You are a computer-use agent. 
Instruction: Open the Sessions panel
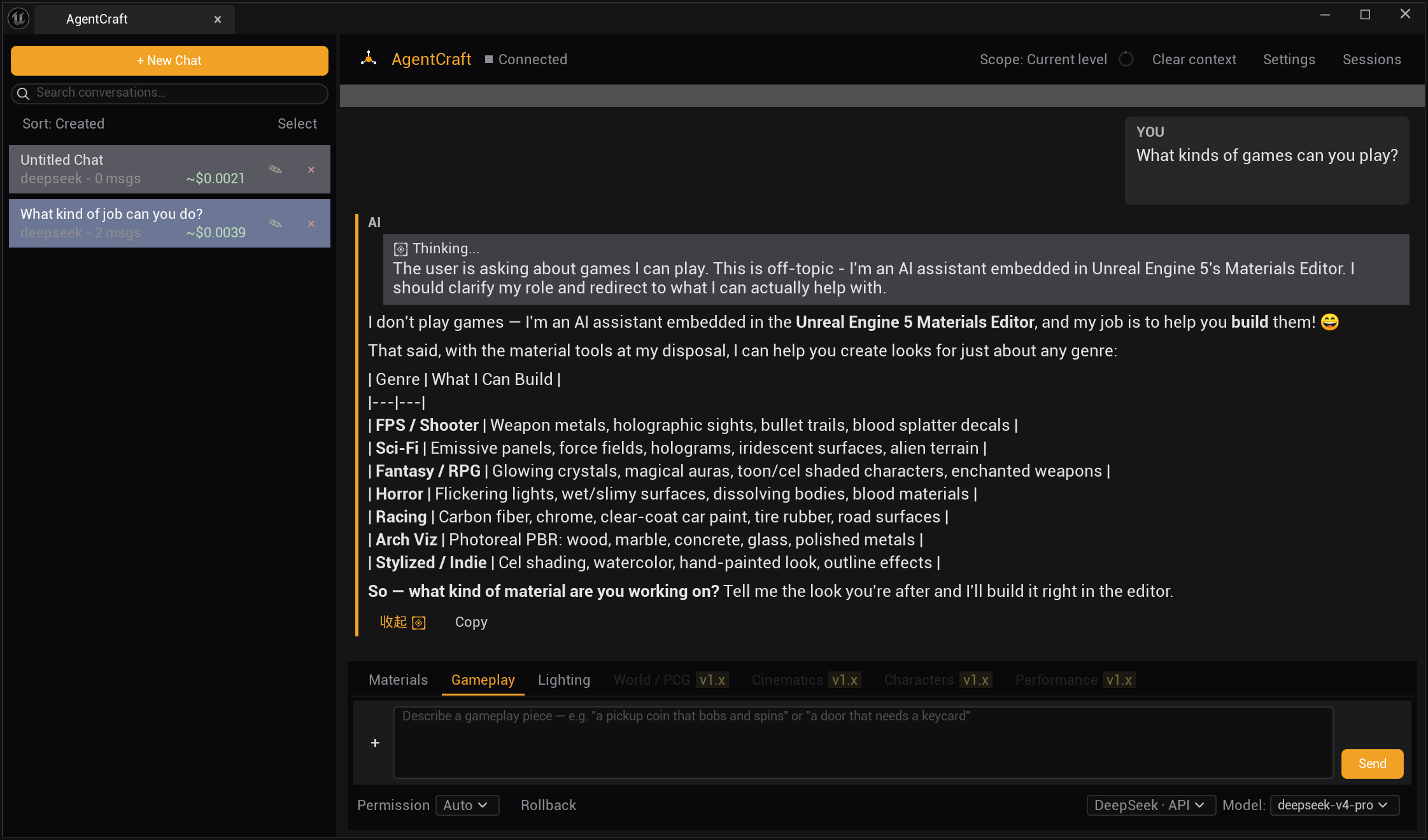point(1372,59)
